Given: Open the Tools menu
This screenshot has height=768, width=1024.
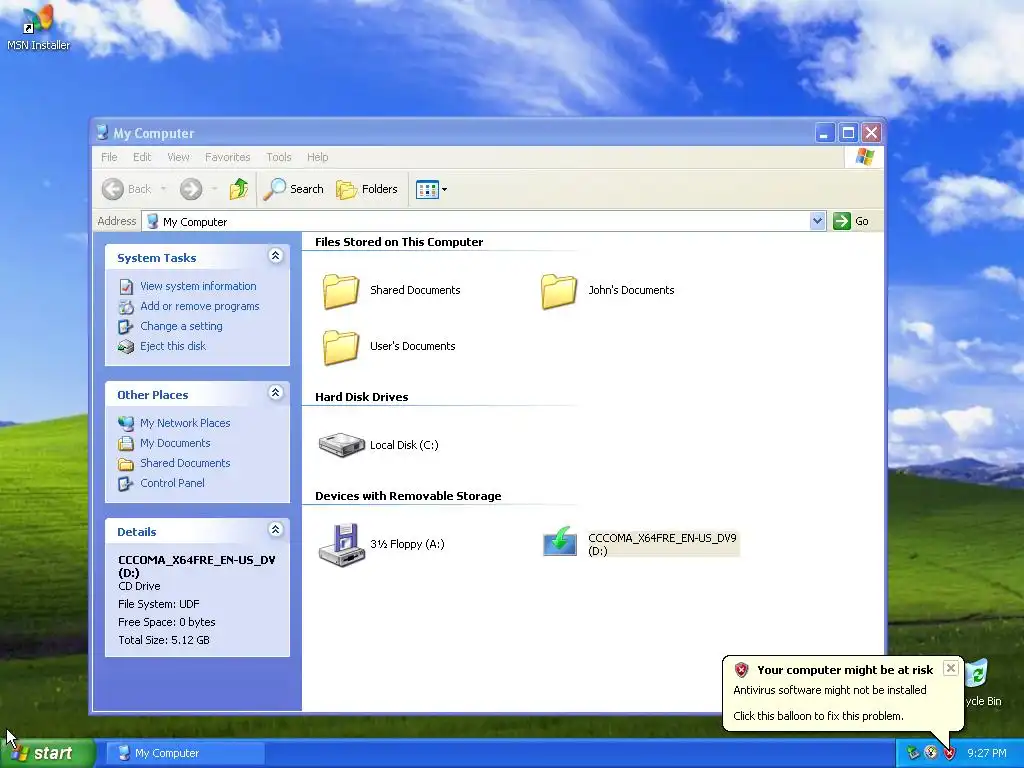Looking at the screenshot, I should [279, 157].
